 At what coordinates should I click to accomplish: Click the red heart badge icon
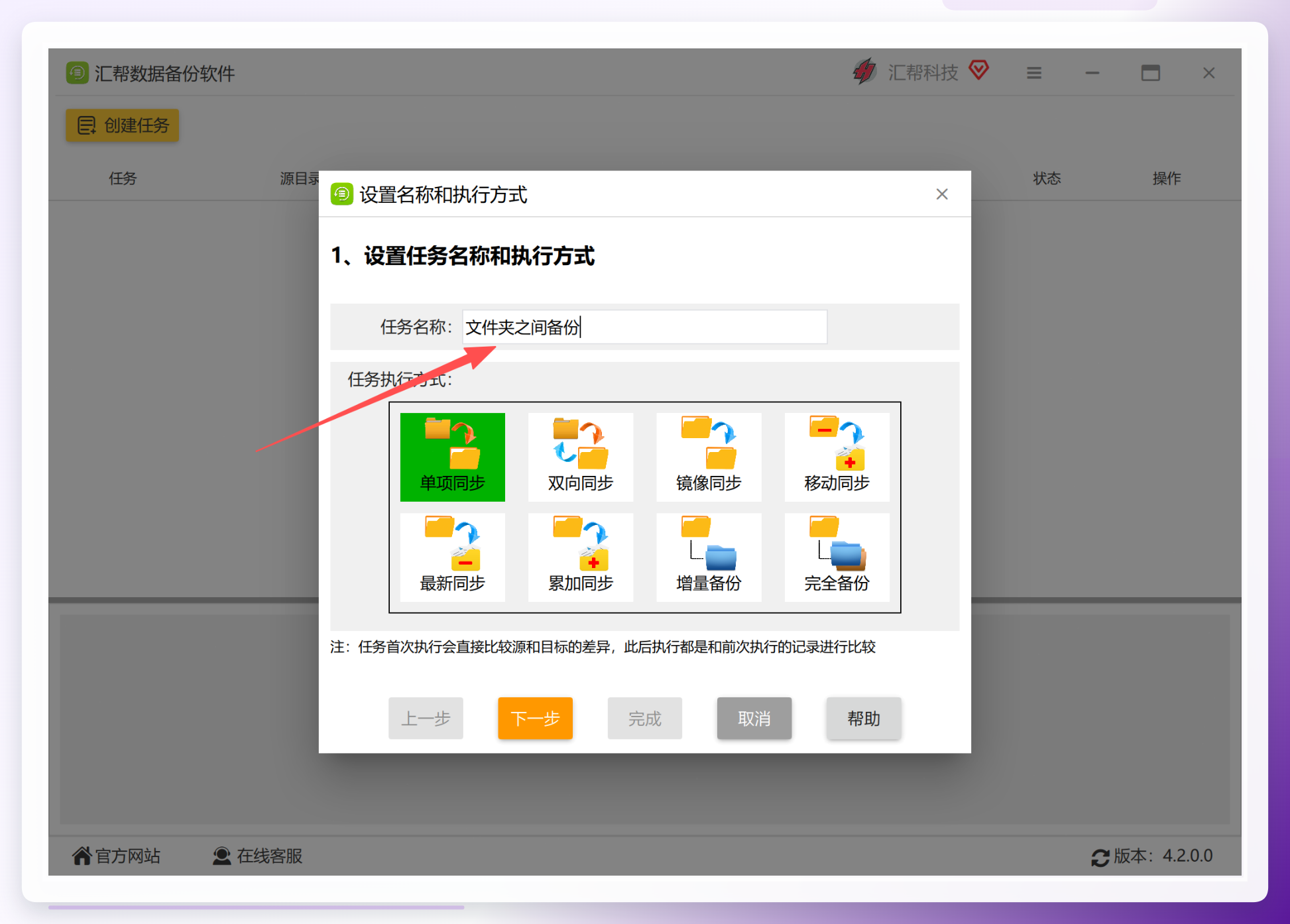[x=978, y=70]
